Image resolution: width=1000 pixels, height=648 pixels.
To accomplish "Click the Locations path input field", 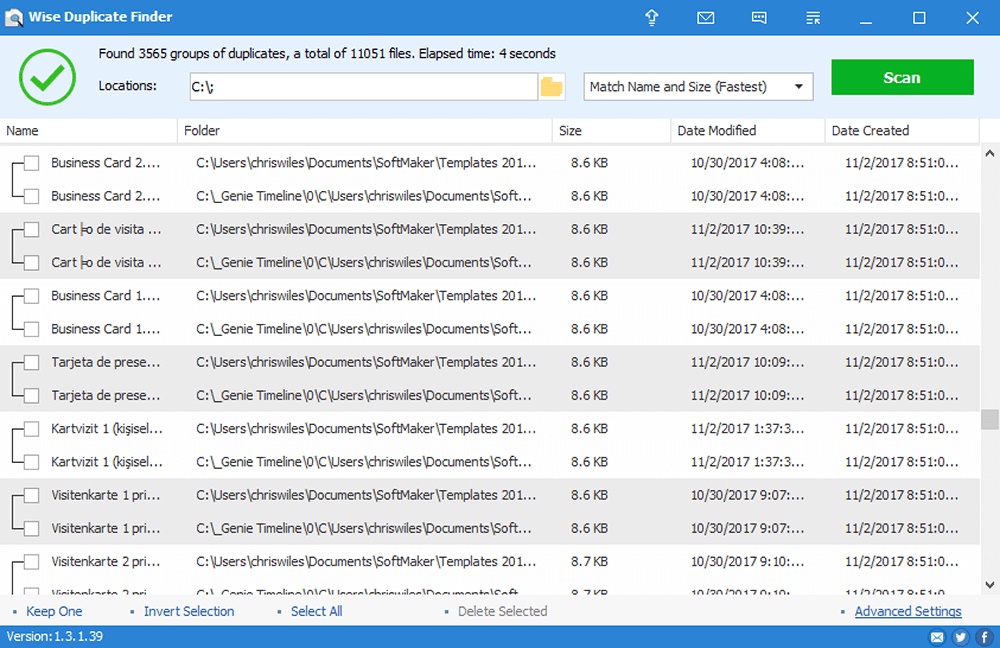I will pos(364,87).
